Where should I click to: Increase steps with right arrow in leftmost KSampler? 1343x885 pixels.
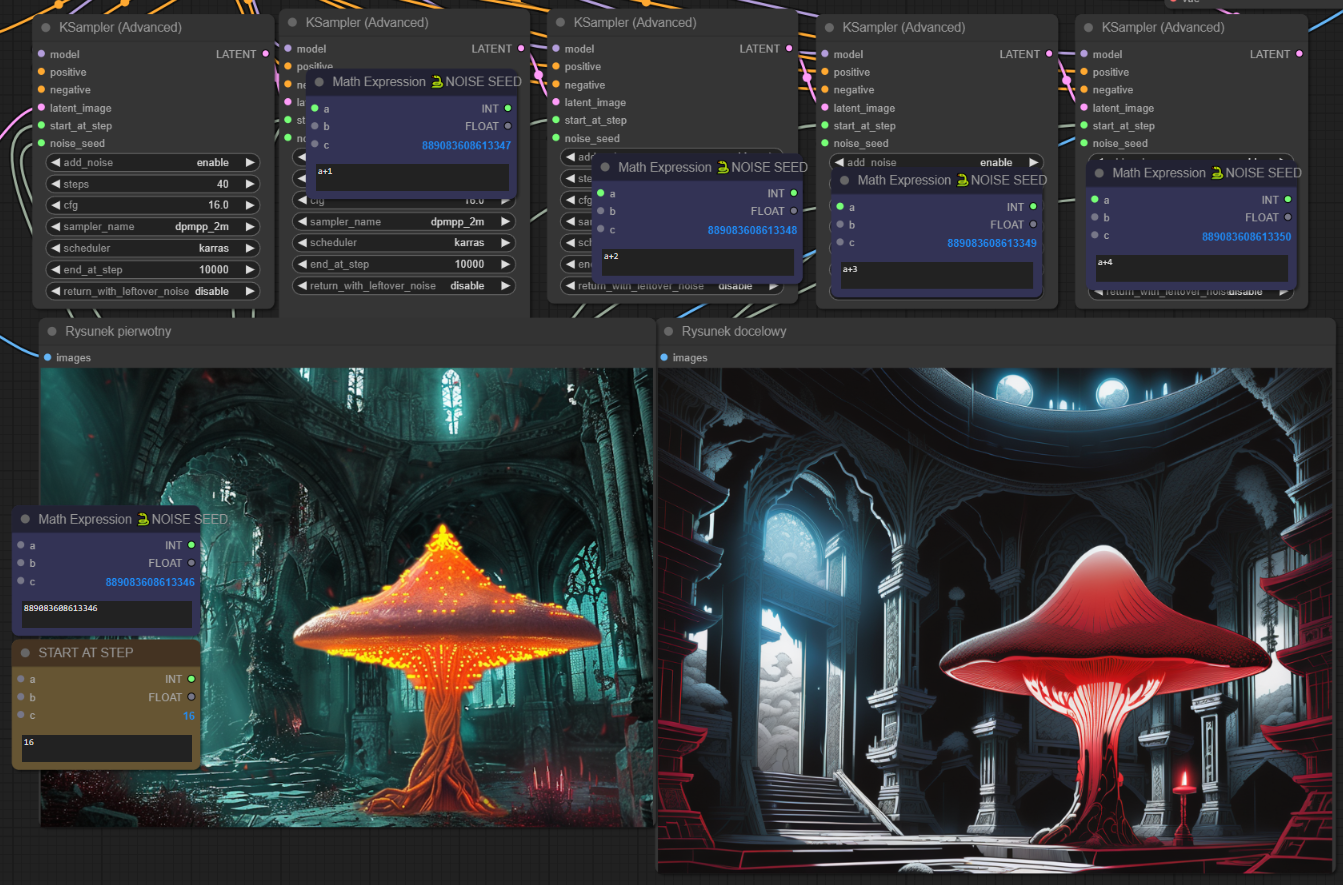pyautogui.click(x=250, y=184)
